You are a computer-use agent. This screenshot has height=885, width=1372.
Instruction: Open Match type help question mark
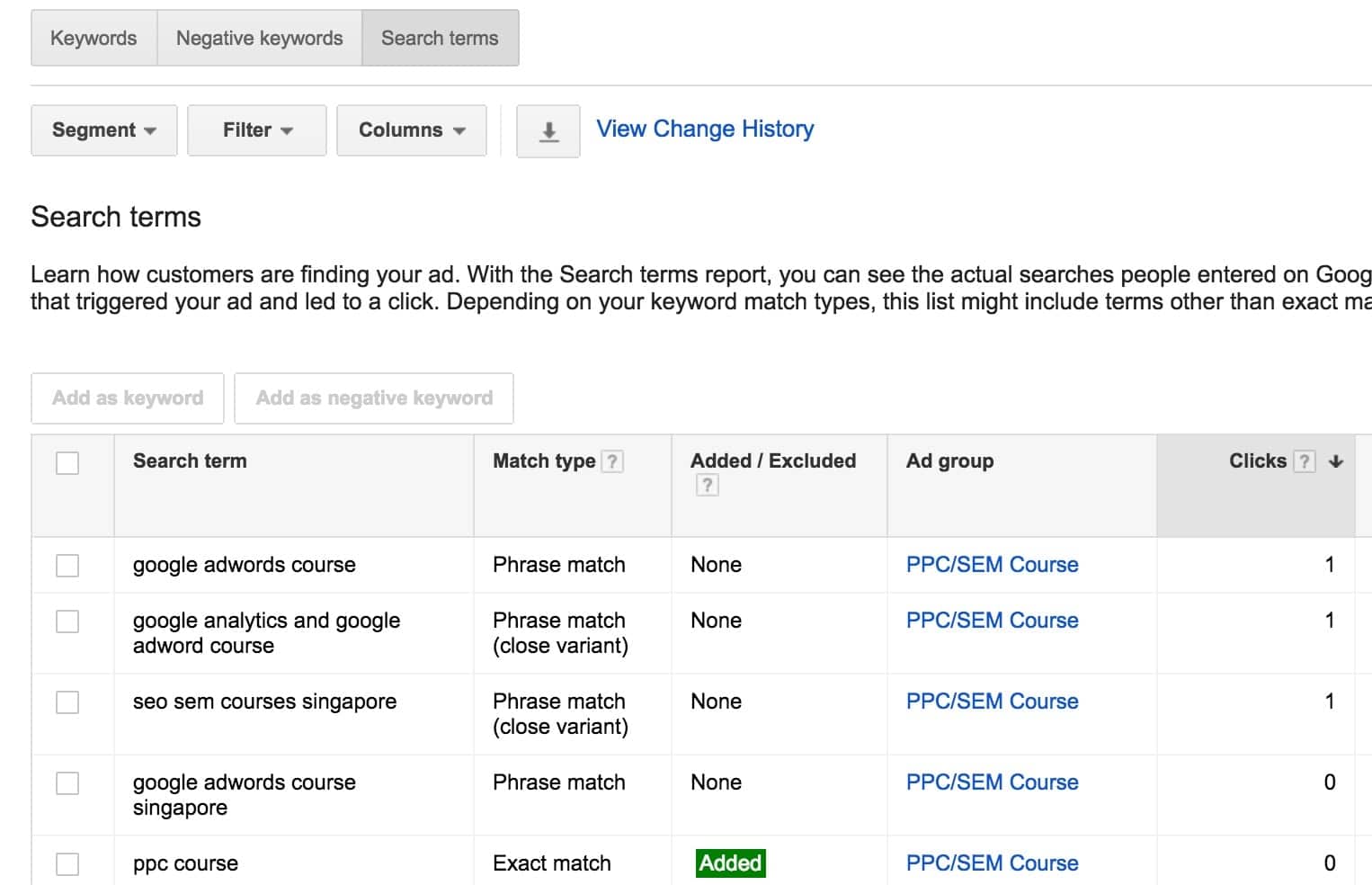(x=612, y=461)
